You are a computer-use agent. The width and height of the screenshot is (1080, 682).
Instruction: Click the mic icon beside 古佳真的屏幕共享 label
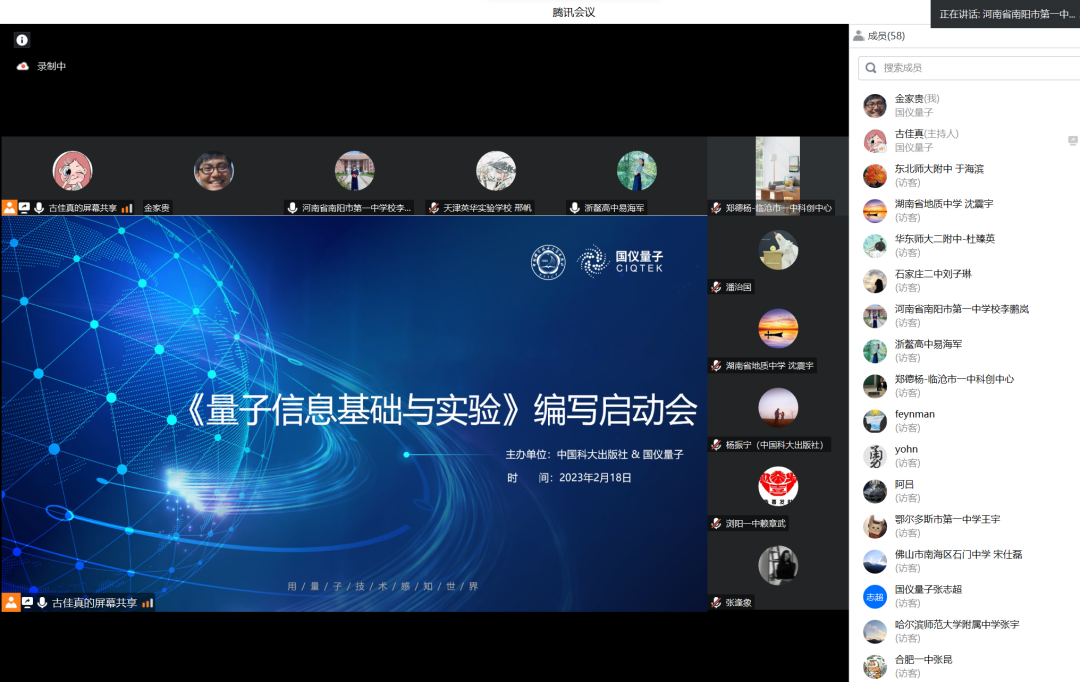(38, 207)
